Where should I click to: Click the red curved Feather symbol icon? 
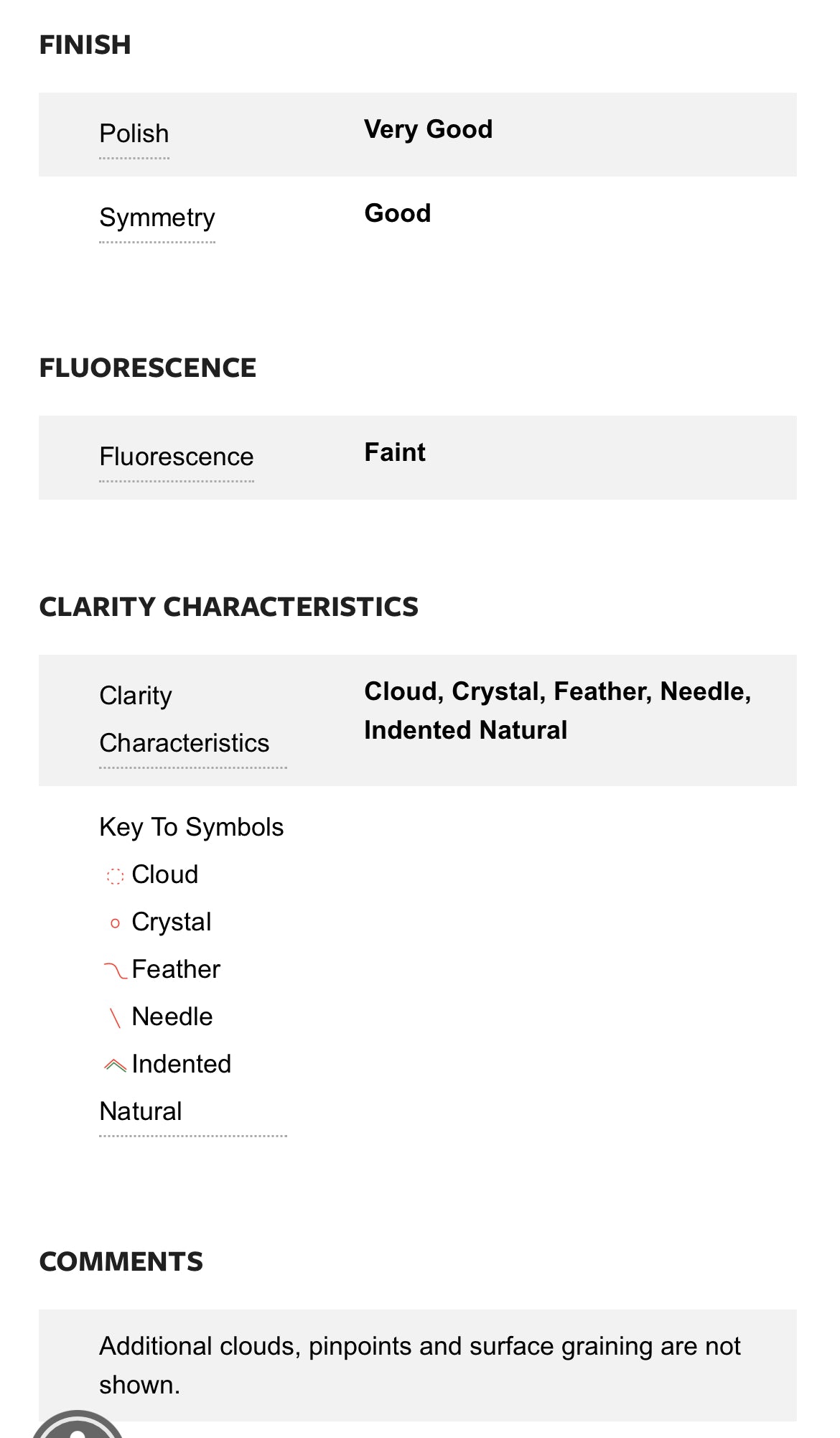pos(115,971)
